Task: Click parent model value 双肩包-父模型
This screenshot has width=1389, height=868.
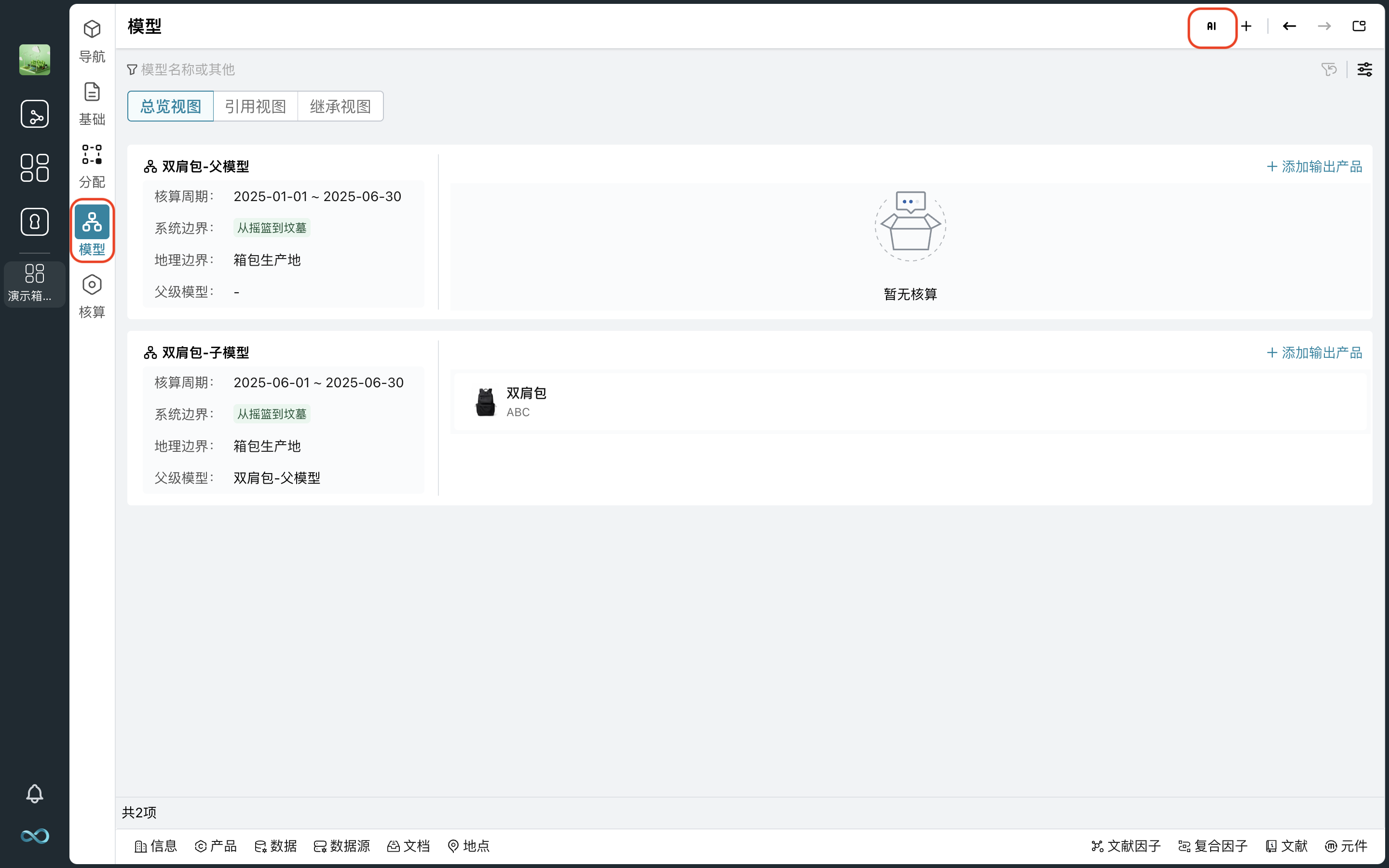Action: click(x=277, y=477)
